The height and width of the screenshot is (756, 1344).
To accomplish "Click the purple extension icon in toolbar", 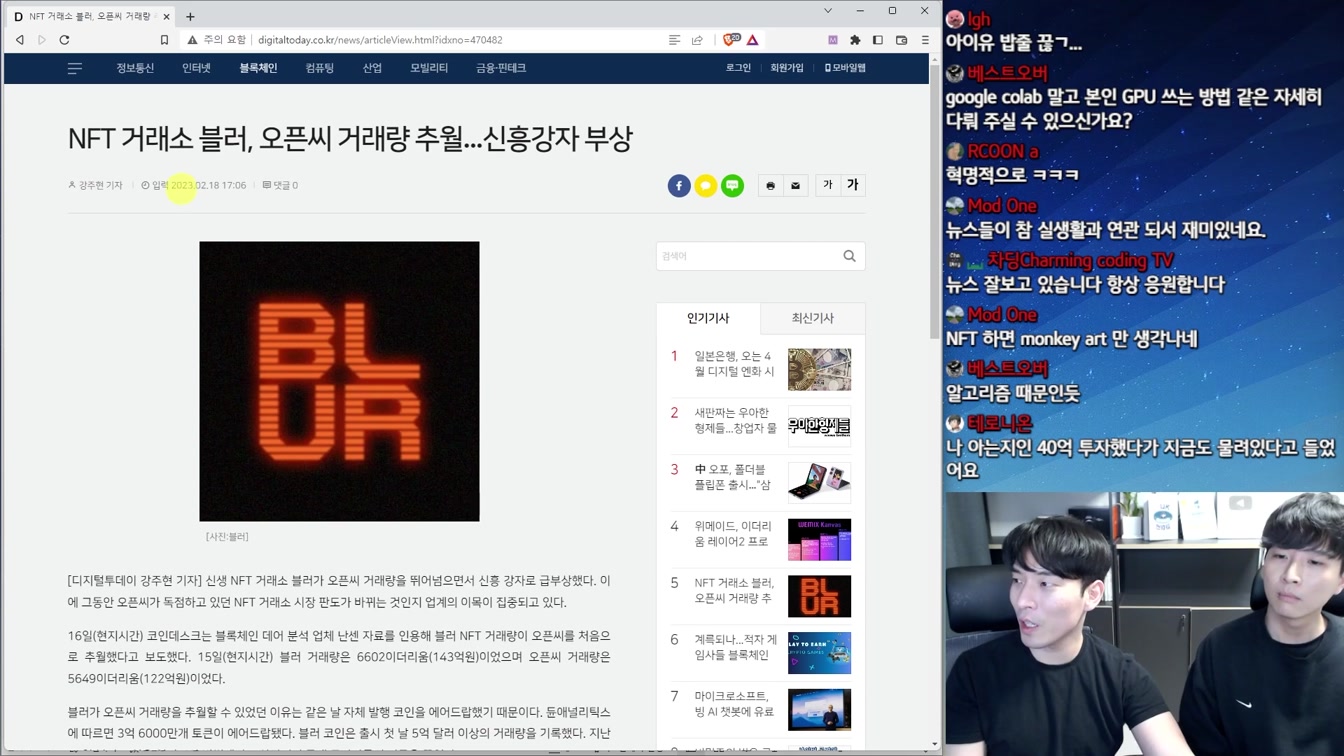I will 832,40.
